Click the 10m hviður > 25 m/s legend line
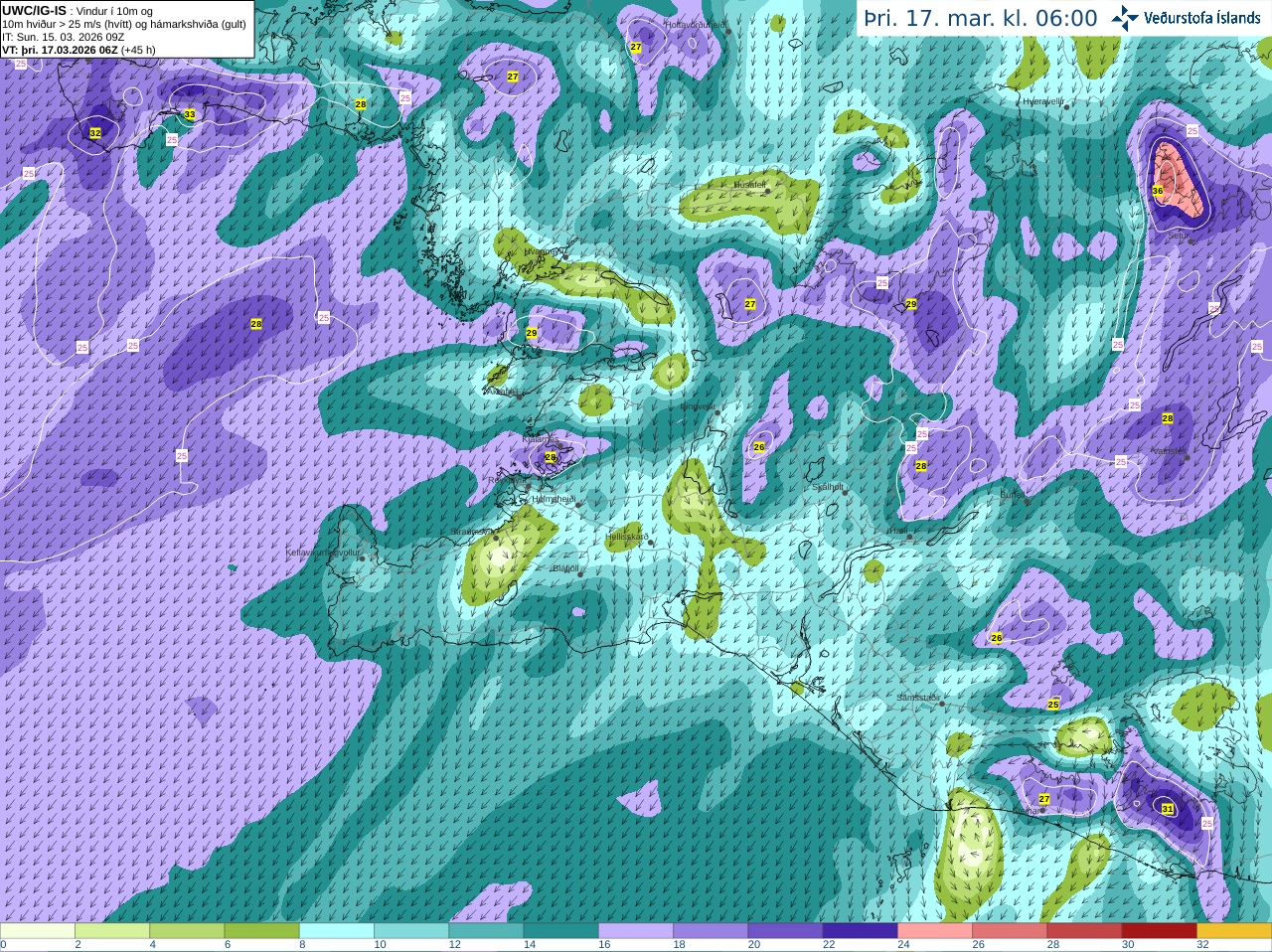This screenshot has height=952, width=1272. click(x=124, y=24)
